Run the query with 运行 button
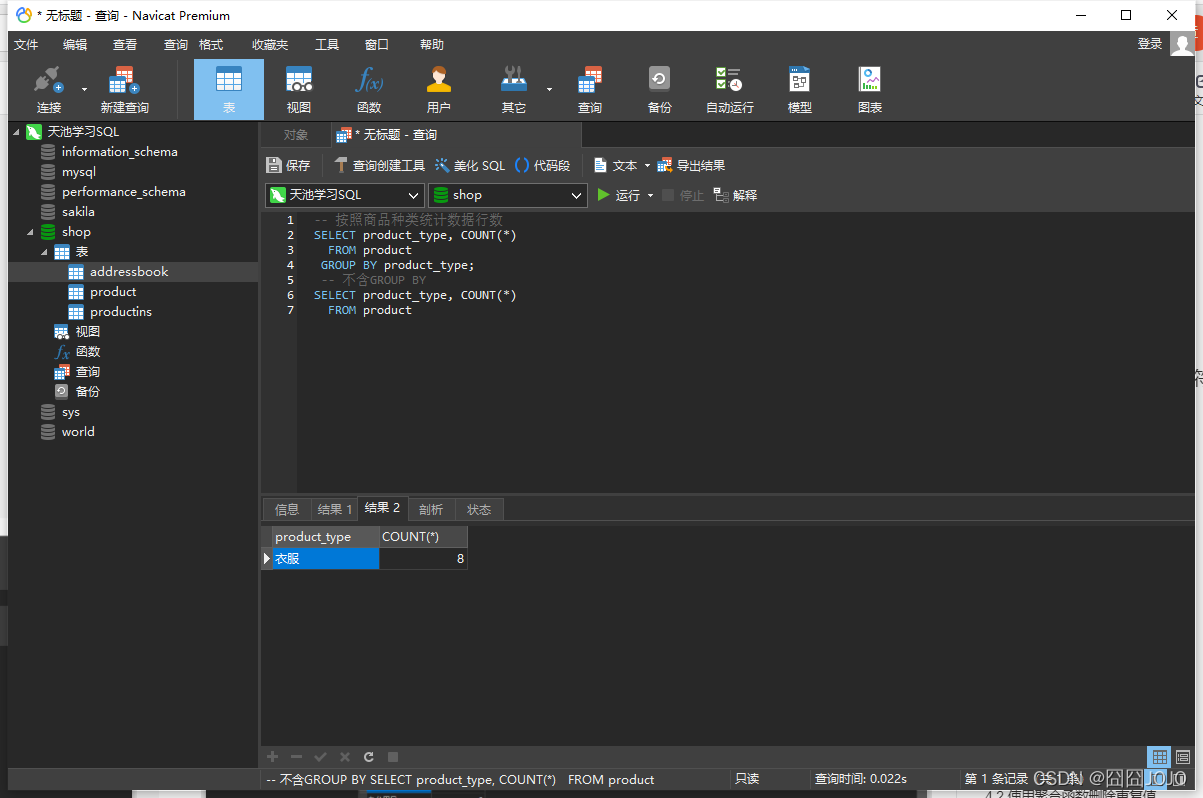 tap(618, 195)
